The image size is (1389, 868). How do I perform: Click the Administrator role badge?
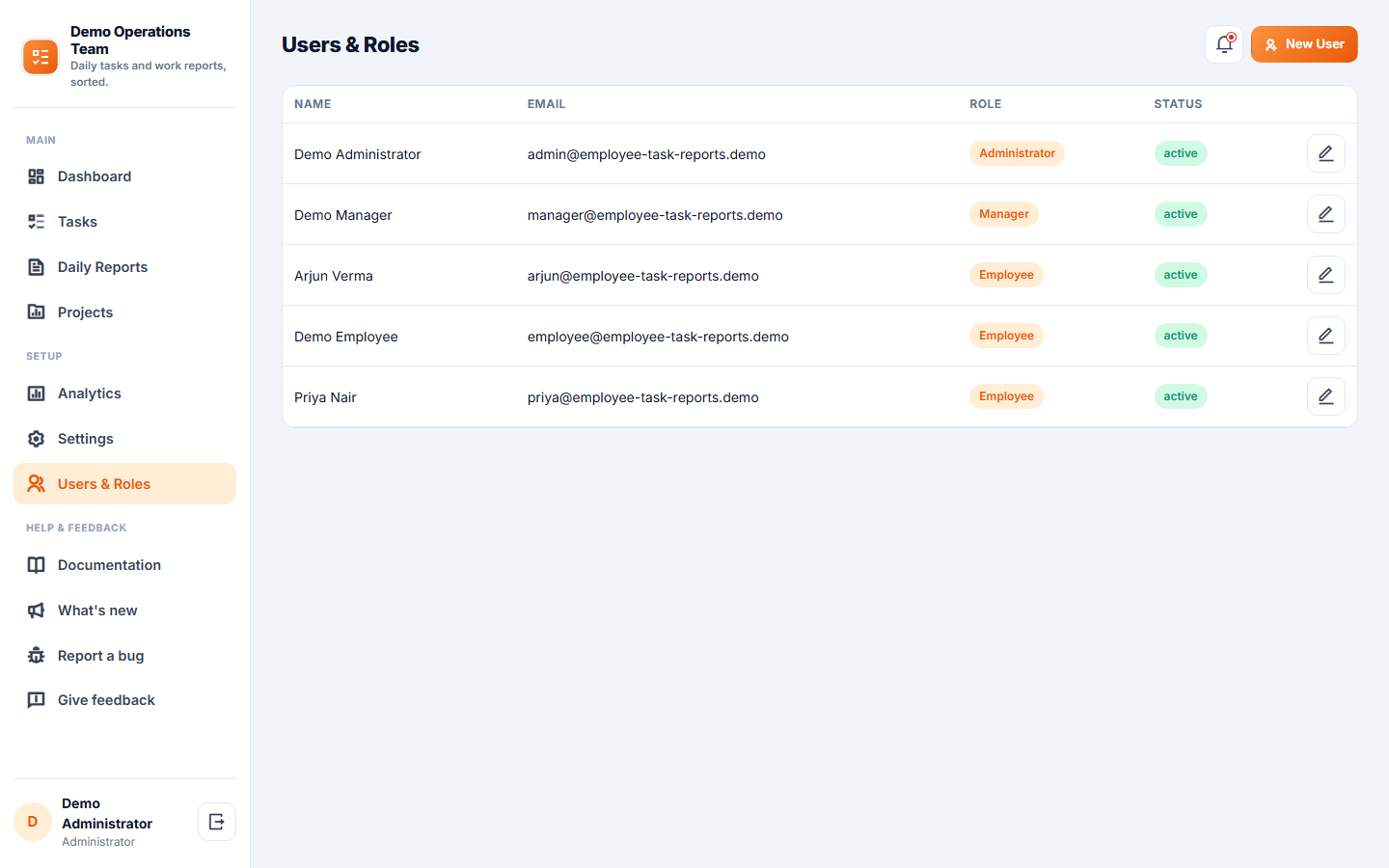pyautogui.click(x=1017, y=153)
